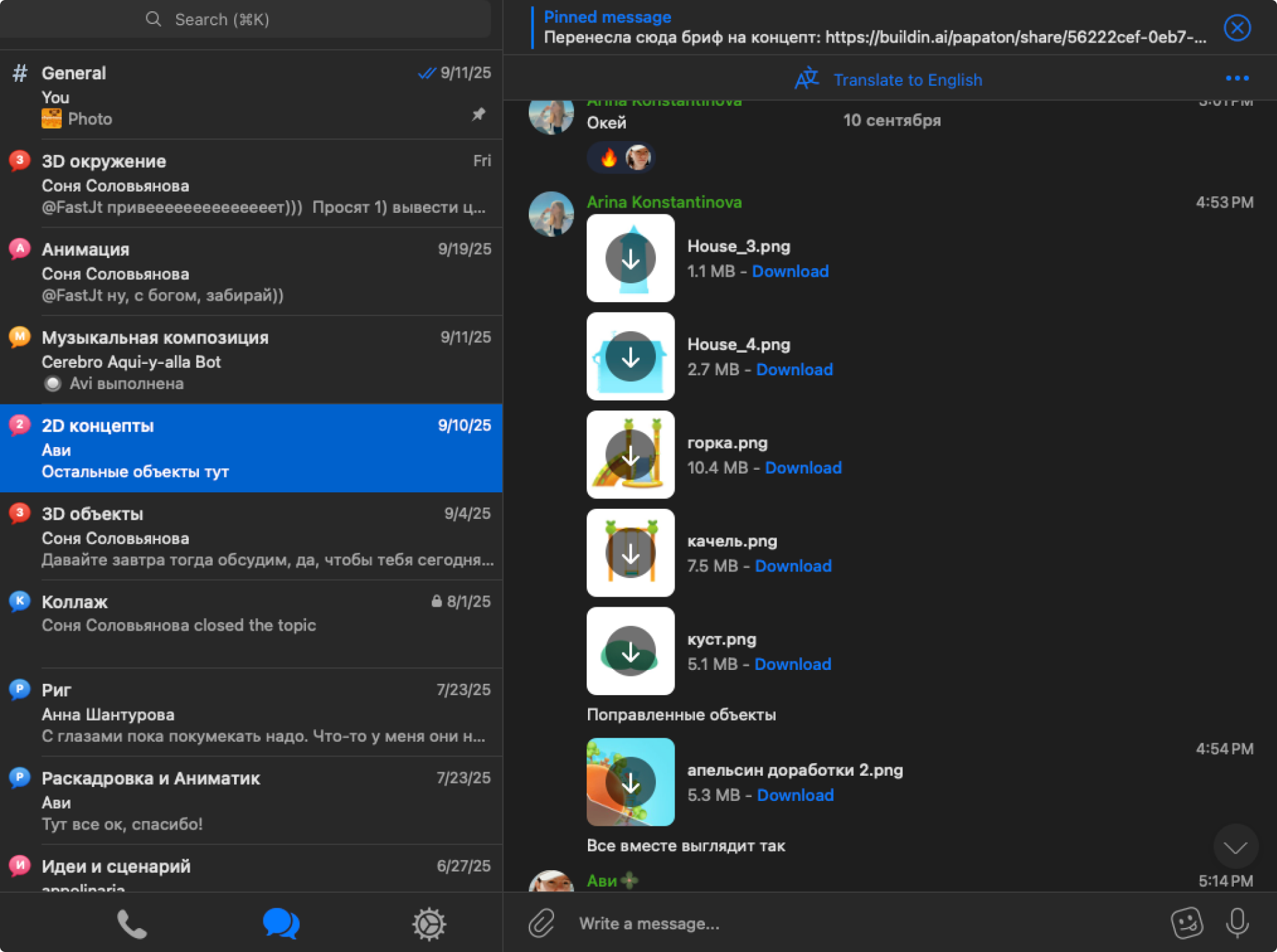The width and height of the screenshot is (1277, 952).
Task: Open the Calls tab phone icon
Action: coord(132,924)
